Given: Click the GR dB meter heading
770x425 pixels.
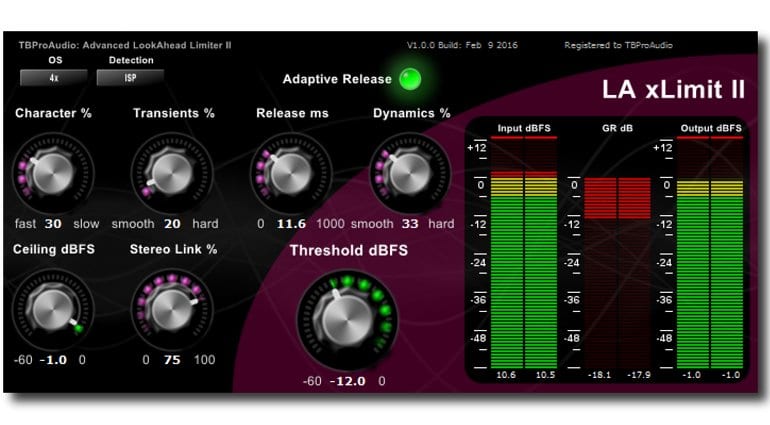Looking at the screenshot, I should (617, 128).
